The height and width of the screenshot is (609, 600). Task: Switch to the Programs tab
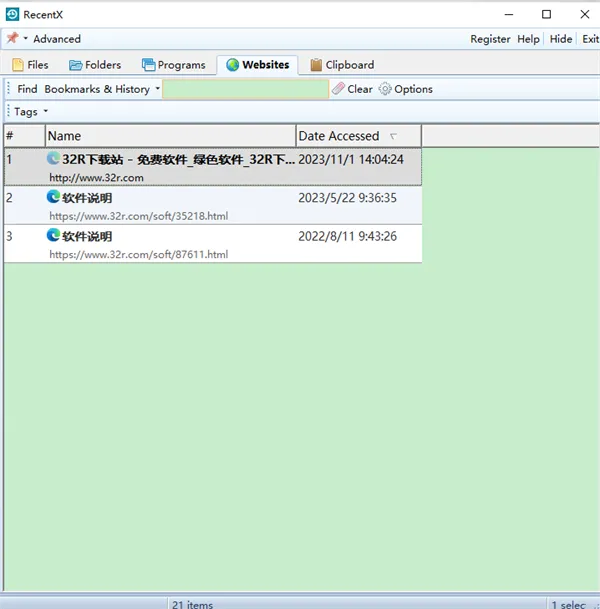(174, 65)
